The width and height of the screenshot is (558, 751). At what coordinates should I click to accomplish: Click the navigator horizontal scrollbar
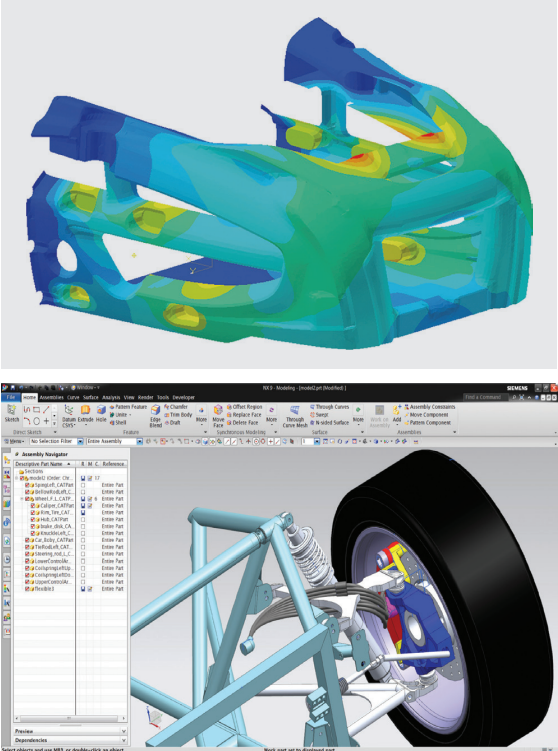click(70, 718)
